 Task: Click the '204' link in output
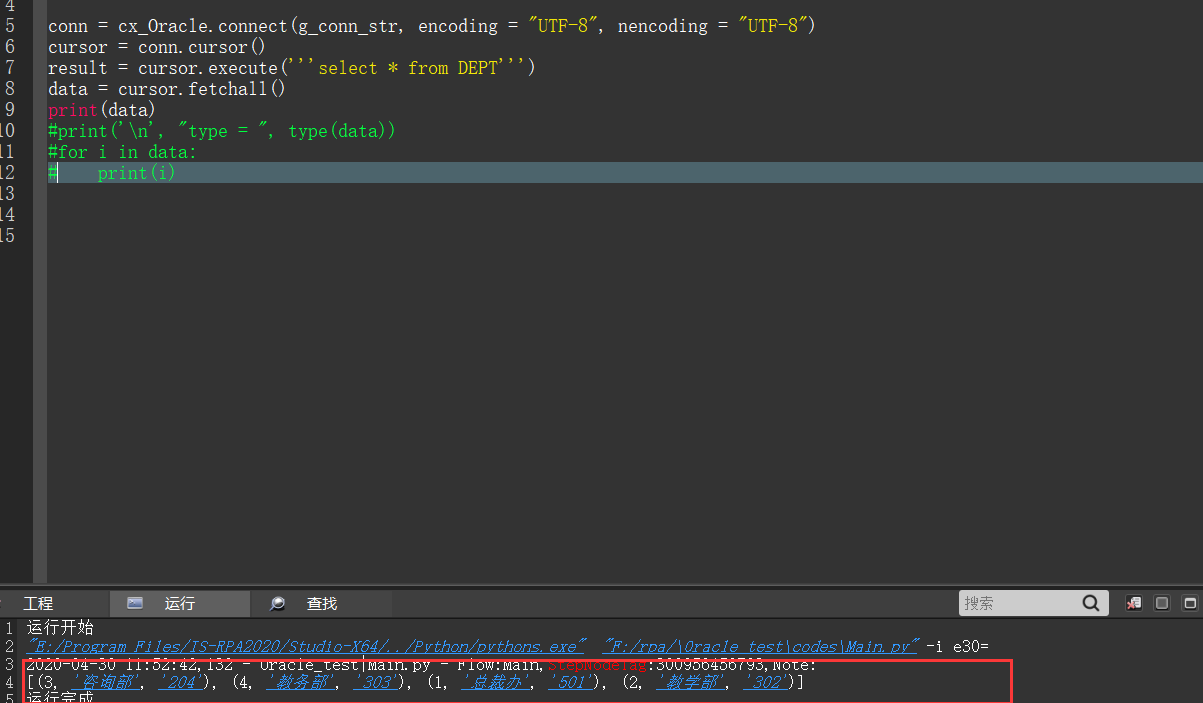tap(181, 683)
